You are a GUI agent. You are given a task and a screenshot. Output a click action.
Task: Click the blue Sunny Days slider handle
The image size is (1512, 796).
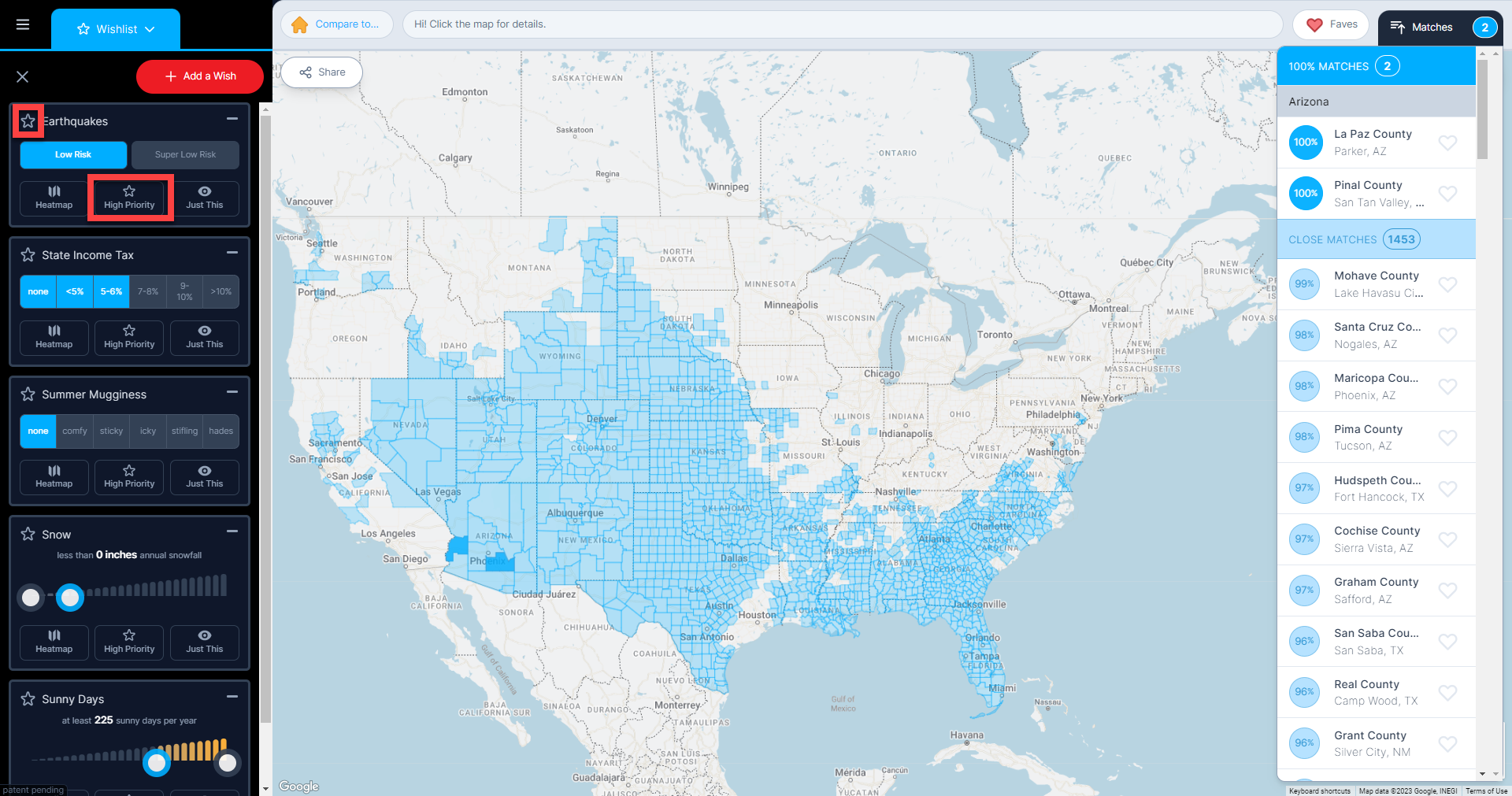pyautogui.click(x=157, y=763)
